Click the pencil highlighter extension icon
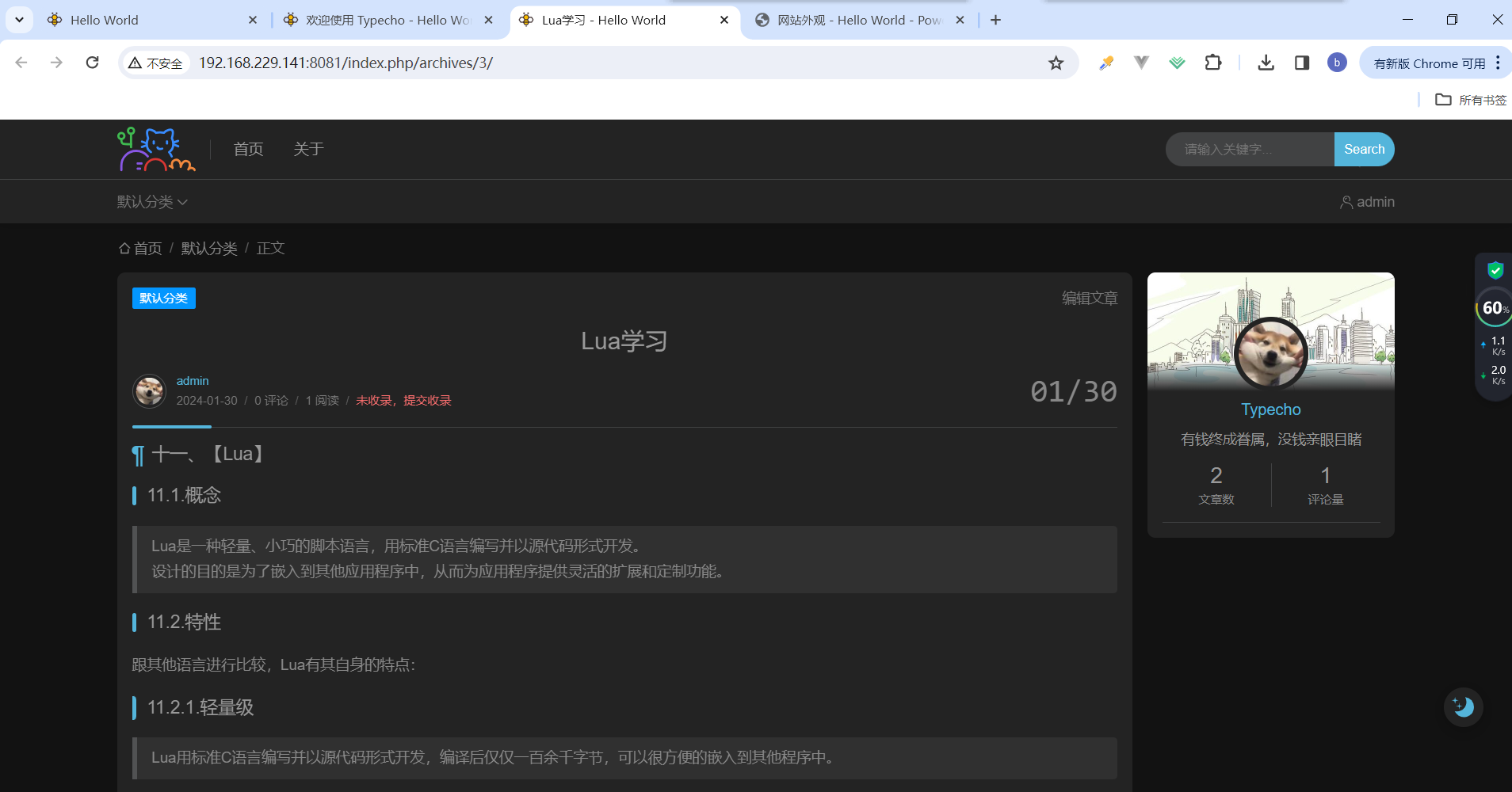Image resolution: width=1512 pixels, height=792 pixels. [1106, 63]
